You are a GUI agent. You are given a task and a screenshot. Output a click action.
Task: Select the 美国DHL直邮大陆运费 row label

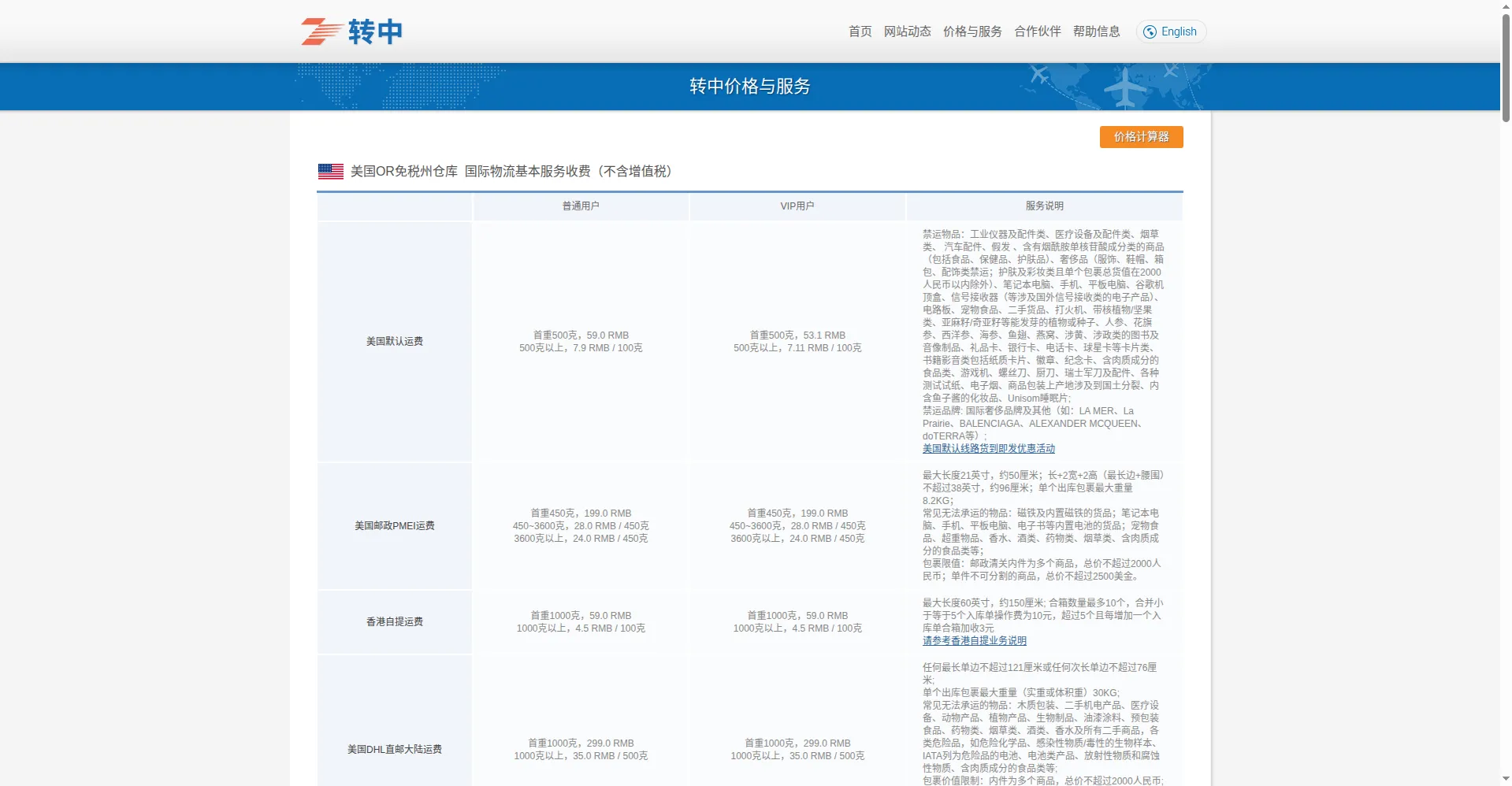(395, 749)
